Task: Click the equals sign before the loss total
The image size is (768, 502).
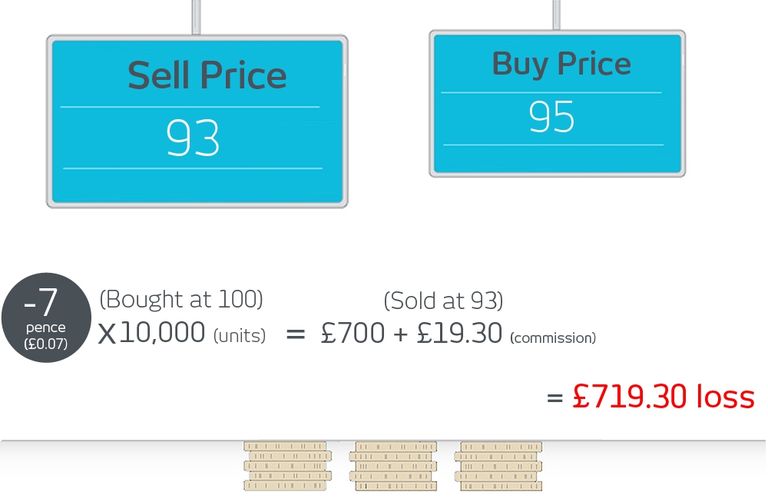Action: click(x=555, y=398)
